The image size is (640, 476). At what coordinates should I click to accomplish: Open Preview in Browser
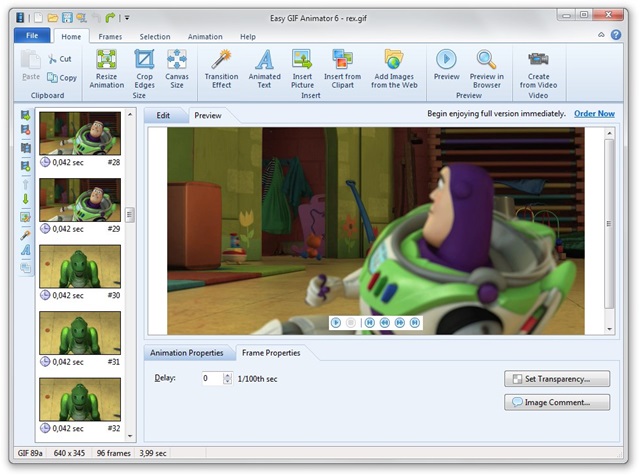(487, 69)
